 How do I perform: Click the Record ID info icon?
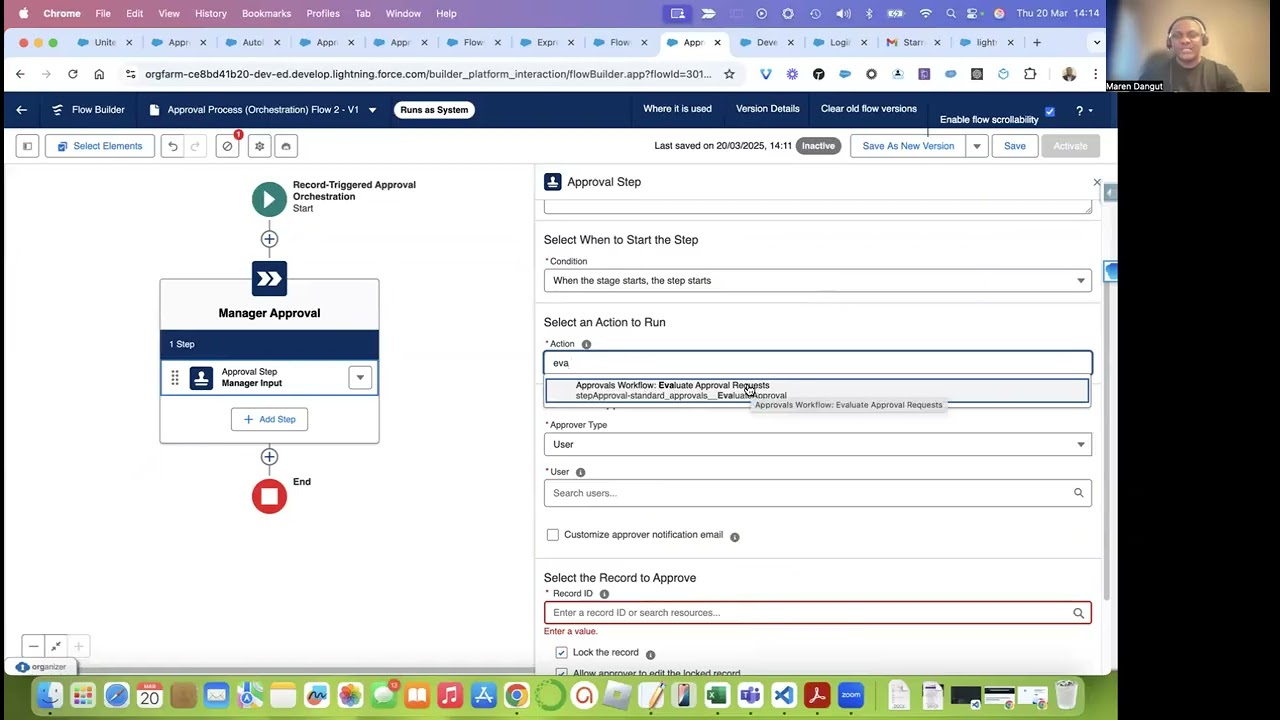(x=604, y=594)
